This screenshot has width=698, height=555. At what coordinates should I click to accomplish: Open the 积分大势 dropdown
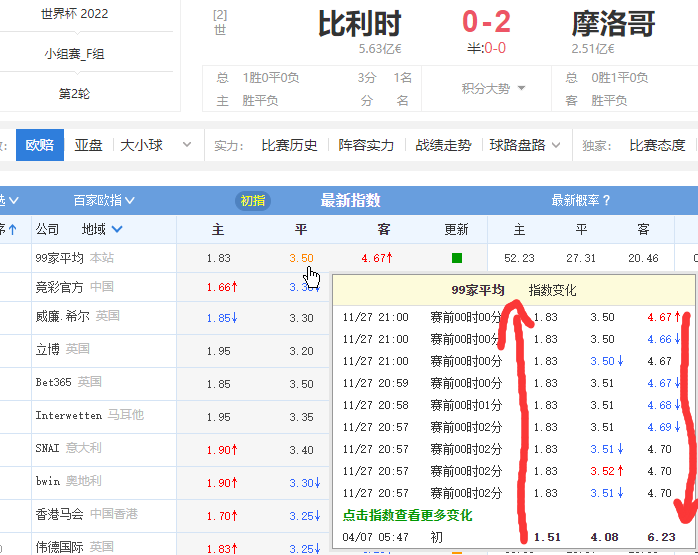tap(493, 89)
